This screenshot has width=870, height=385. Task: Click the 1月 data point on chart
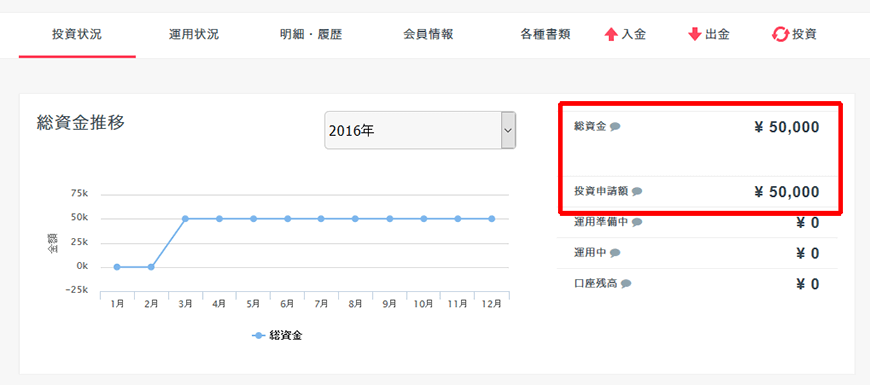pos(117,267)
